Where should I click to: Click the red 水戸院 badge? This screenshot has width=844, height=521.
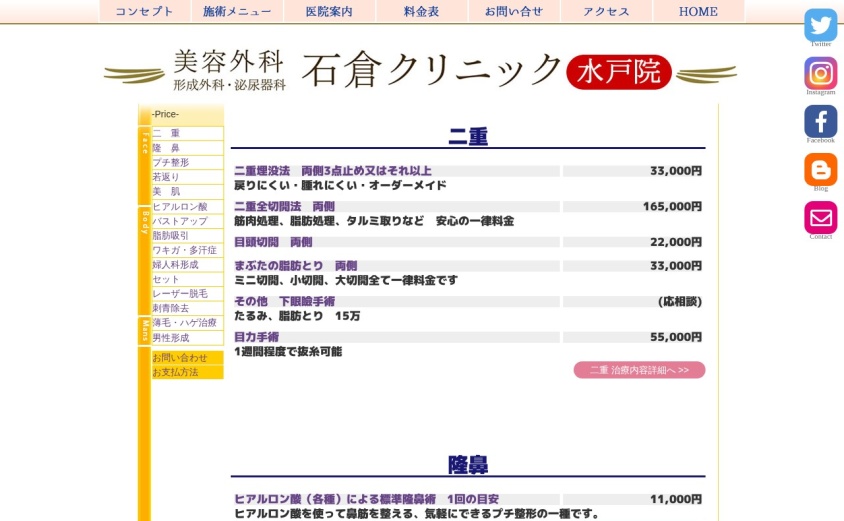(619, 72)
